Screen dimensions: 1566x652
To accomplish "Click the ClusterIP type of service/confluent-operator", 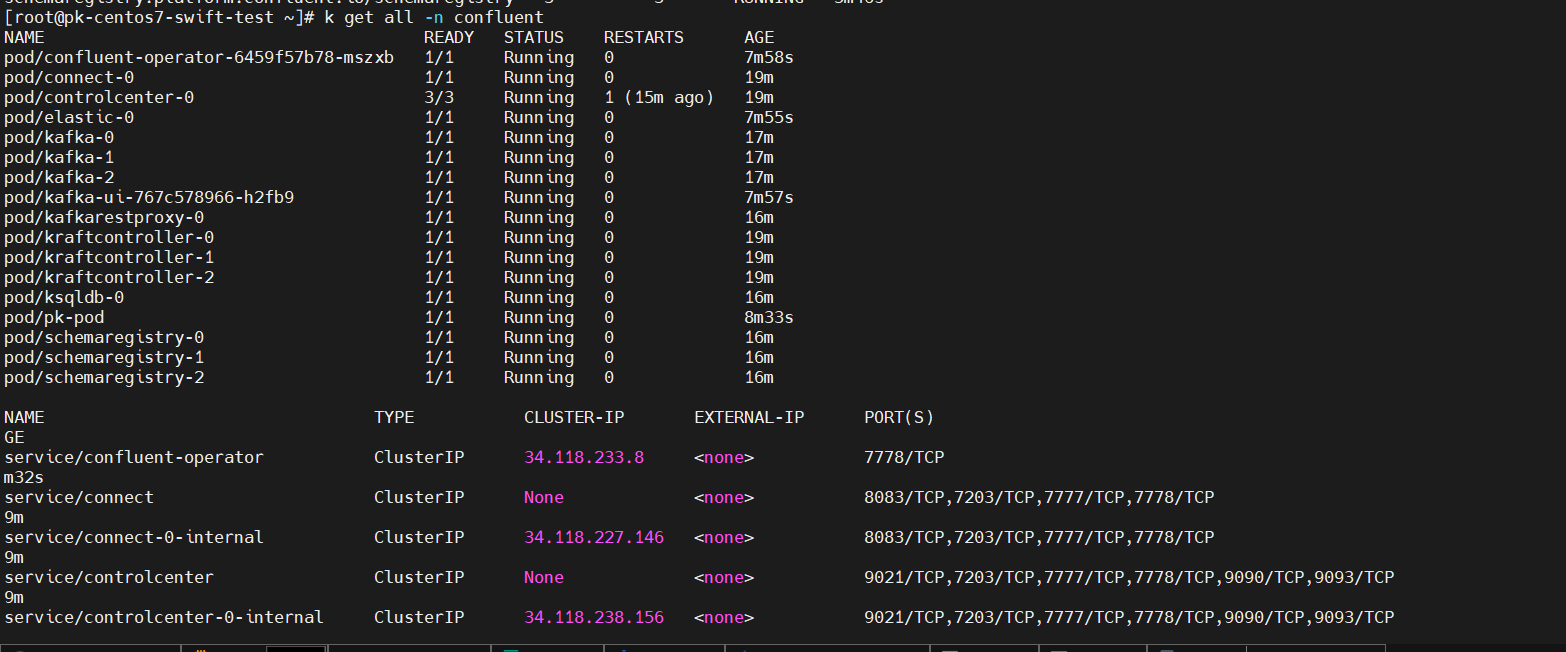I will 419,457.
